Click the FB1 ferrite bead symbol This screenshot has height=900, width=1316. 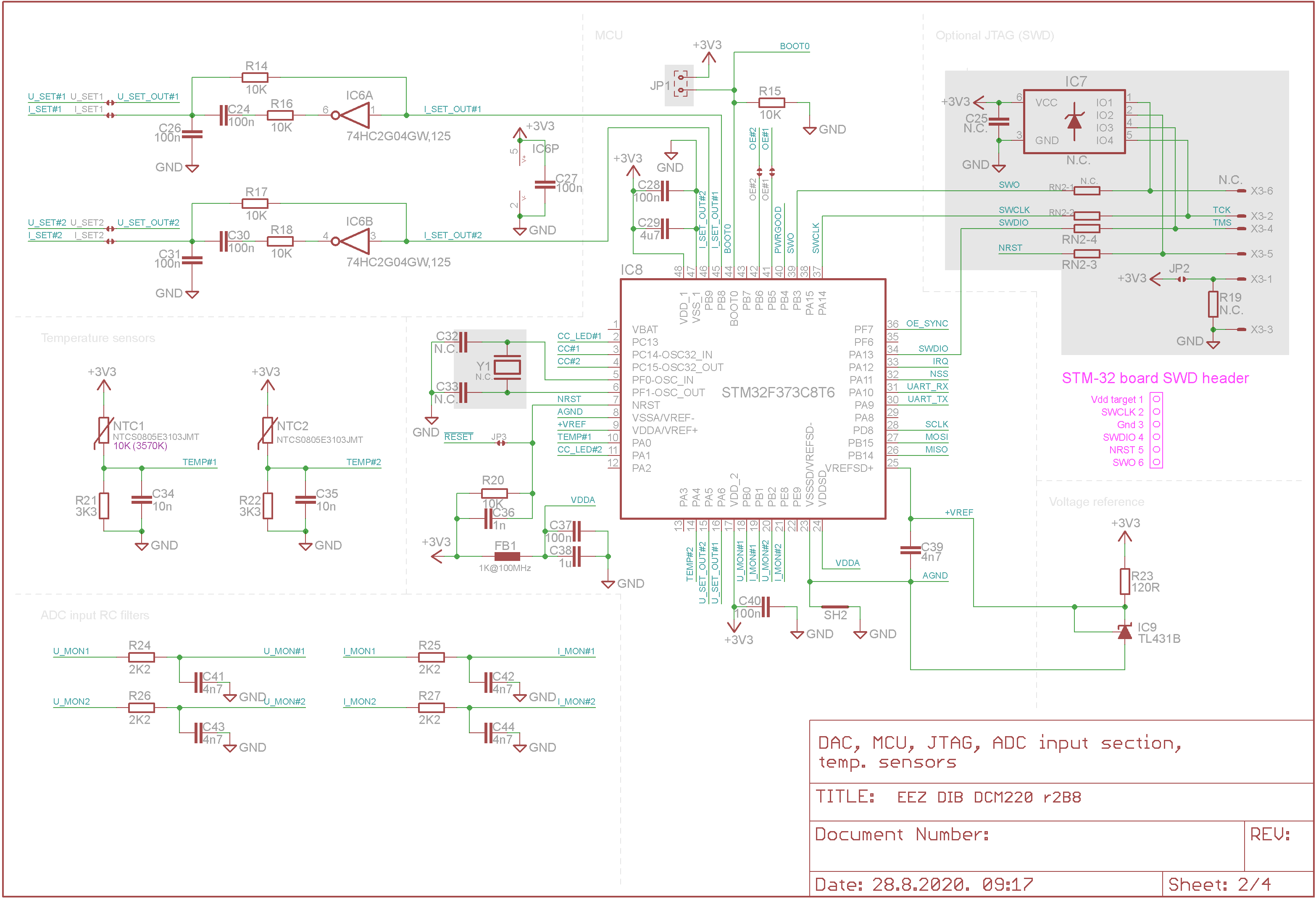(x=507, y=557)
